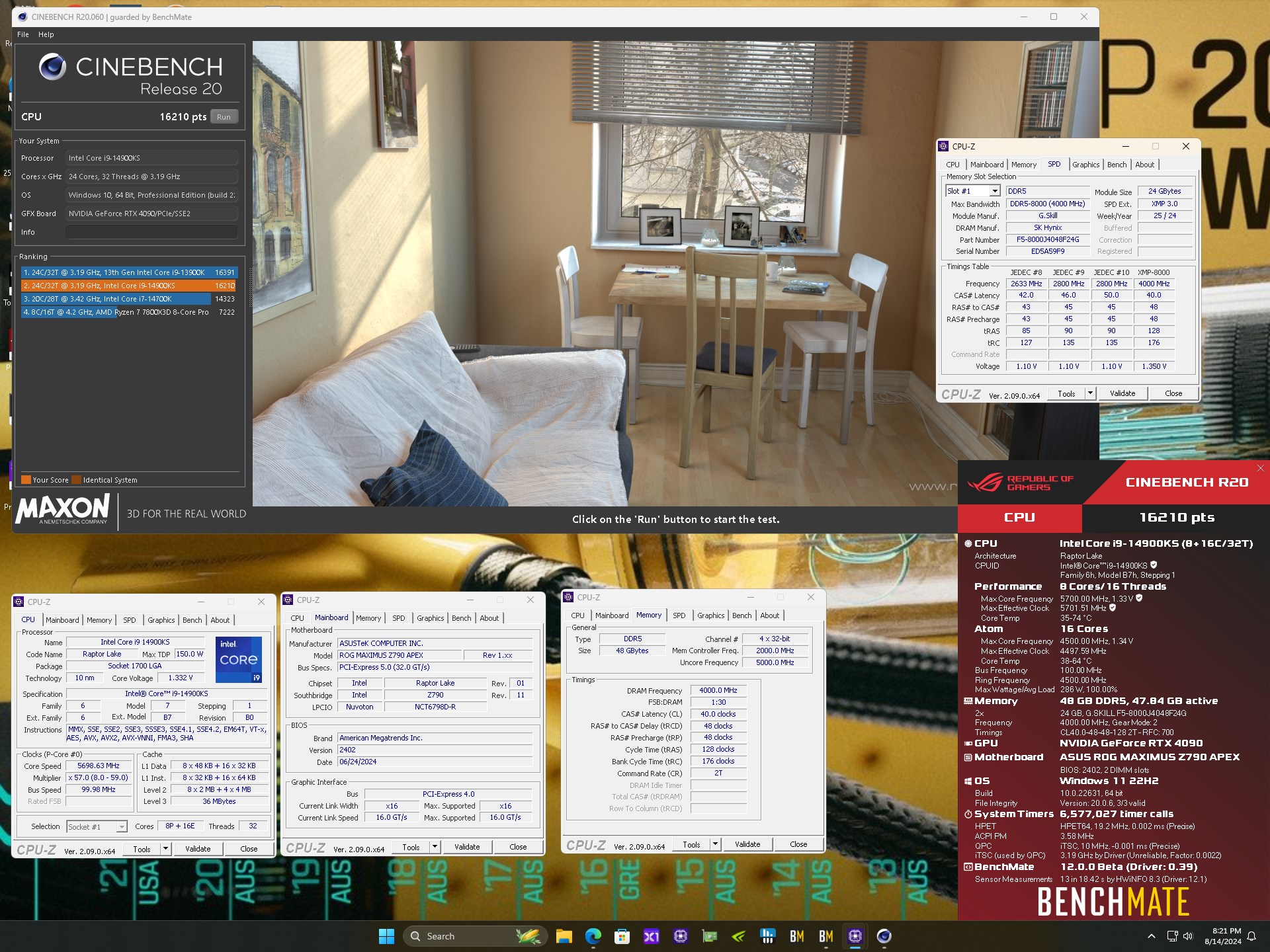Launch Microsoft Edge from taskbar
This screenshot has height=952, width=1270.
[x=593, y=936]
